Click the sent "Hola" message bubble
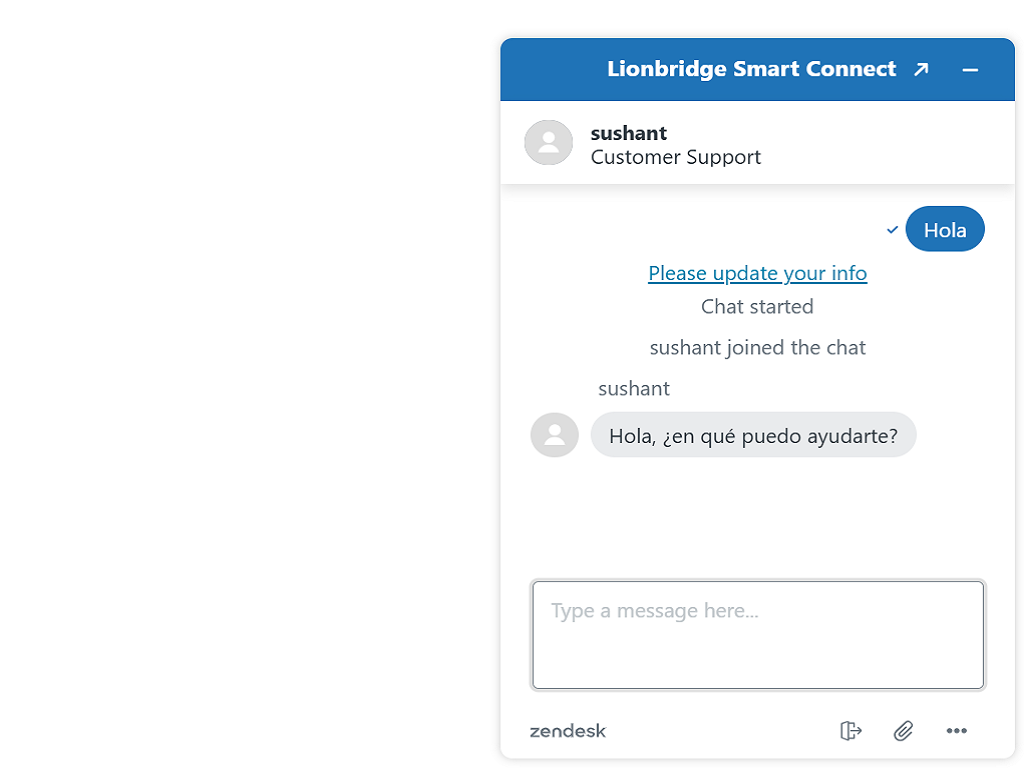This screenshot has width=1024, height=768. tap(944, 230)
